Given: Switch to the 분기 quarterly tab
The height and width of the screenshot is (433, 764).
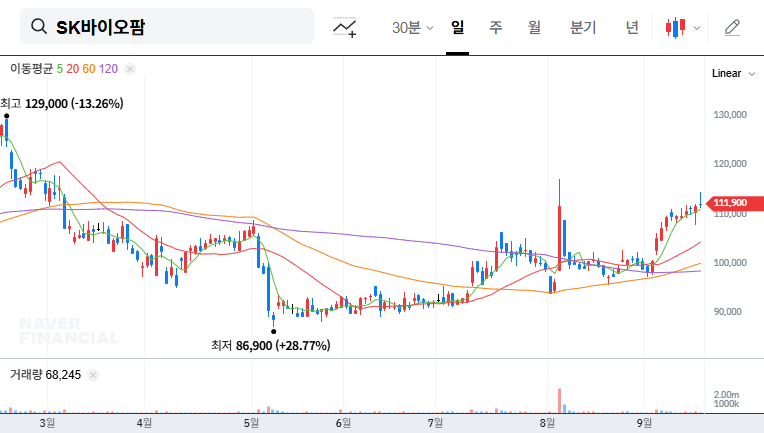Looking at the screenshot, I should pyautogui.click(x=583, y=27).
